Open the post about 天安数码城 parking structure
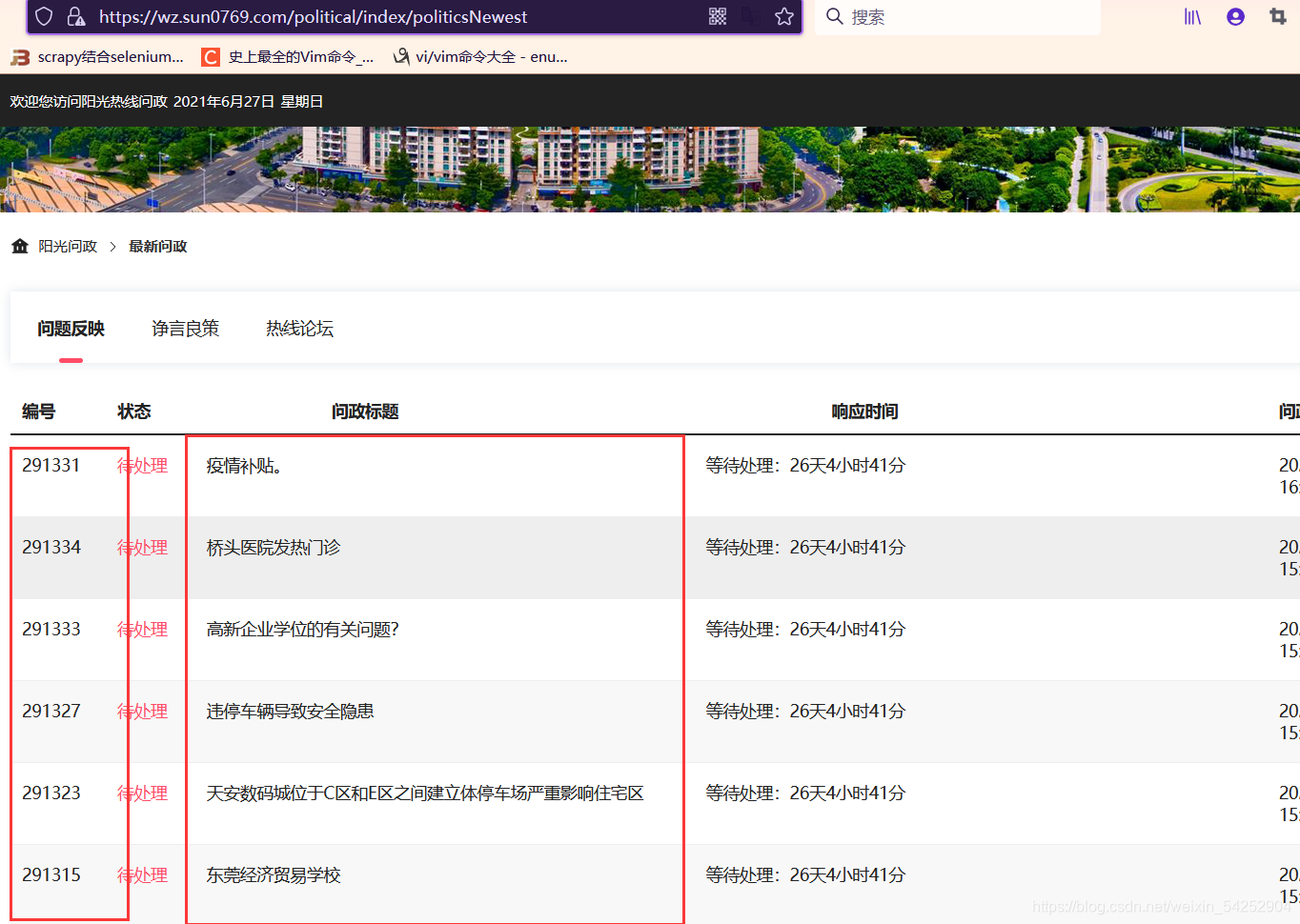The width and height of the screenshot is (1300, 924). pyautogui.click(x=425, y=793)
